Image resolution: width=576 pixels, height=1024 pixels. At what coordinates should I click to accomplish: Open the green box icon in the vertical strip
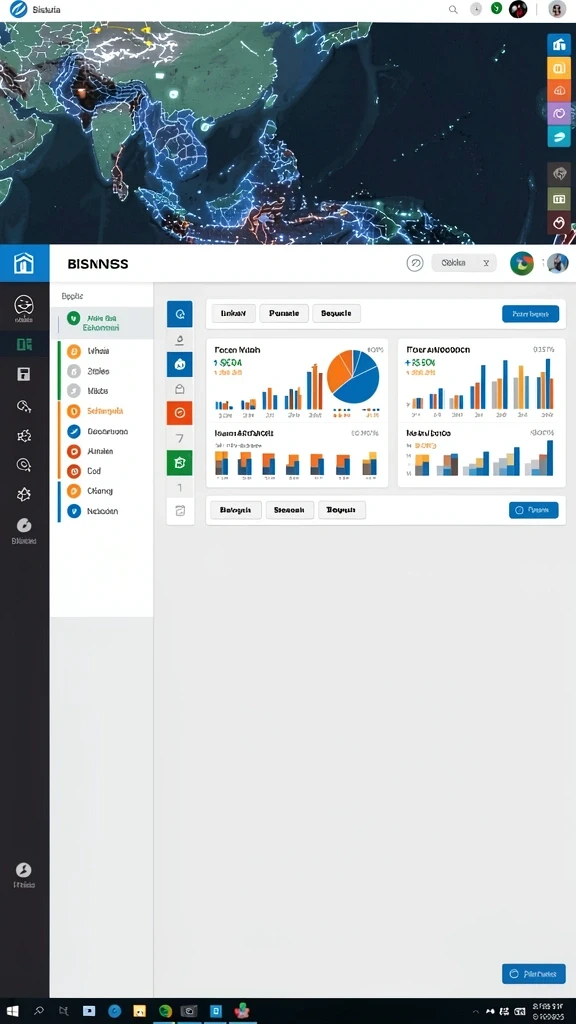(180, 463)
